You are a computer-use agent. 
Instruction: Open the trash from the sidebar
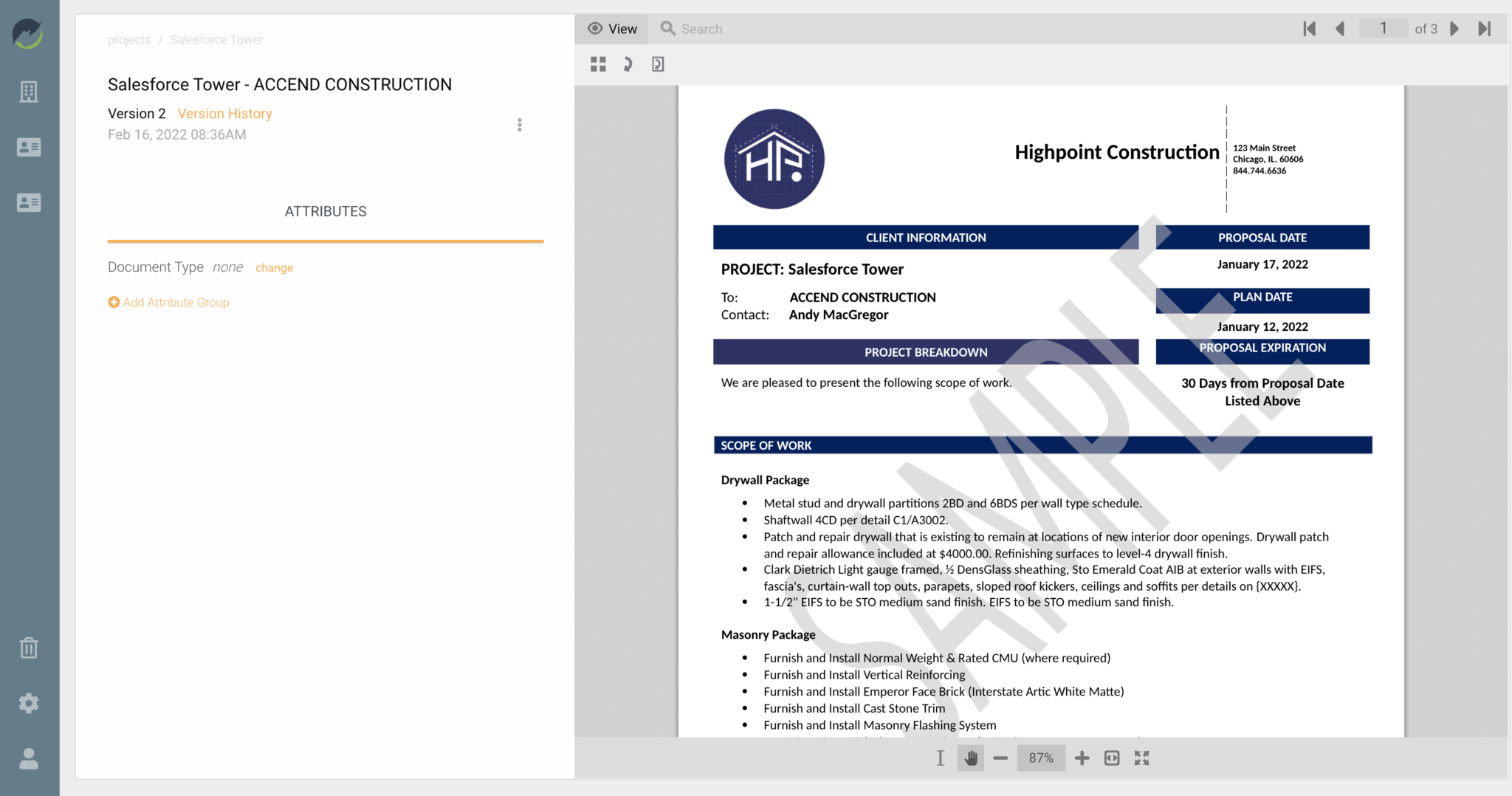tap(29, 648)
